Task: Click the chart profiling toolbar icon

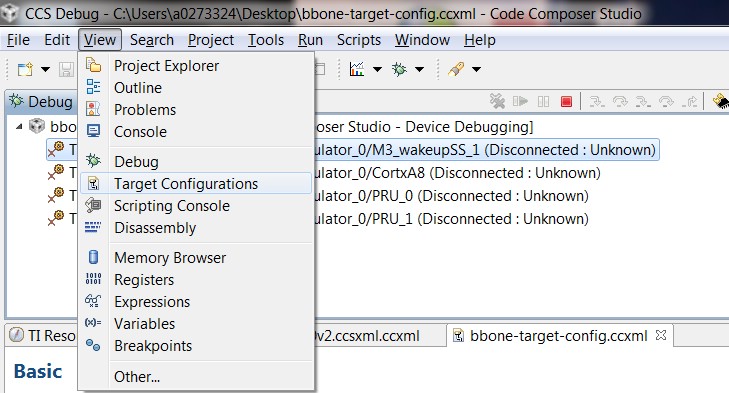Action: click(x=357, y=69)
